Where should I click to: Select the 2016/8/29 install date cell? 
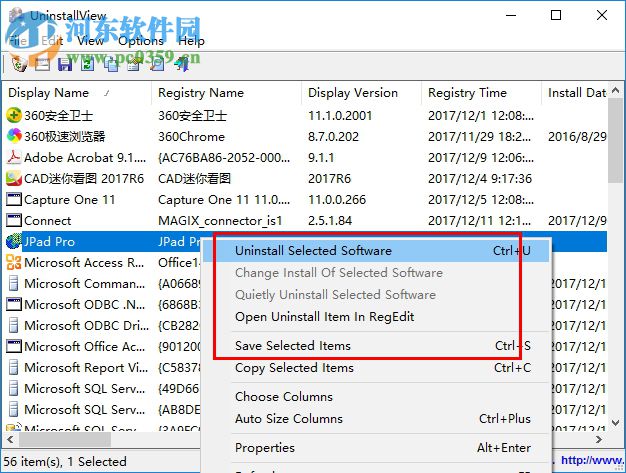(577, 137)
